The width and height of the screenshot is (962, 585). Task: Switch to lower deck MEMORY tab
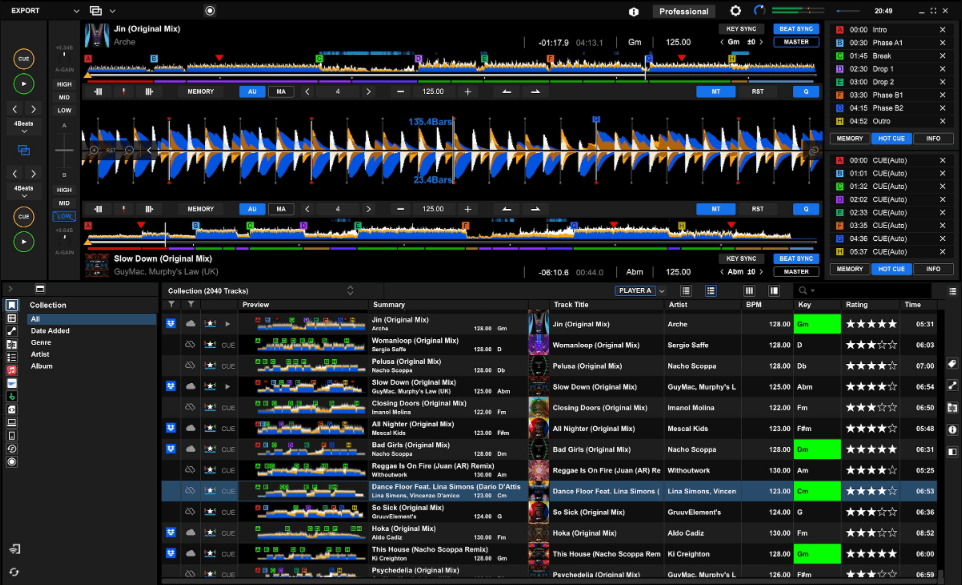click(x=850, y=269)
